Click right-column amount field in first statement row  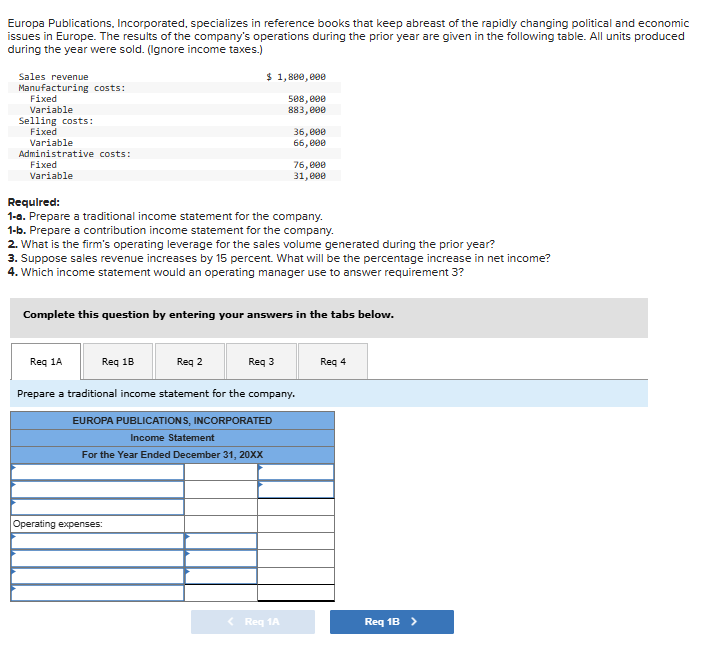[296, 472]
